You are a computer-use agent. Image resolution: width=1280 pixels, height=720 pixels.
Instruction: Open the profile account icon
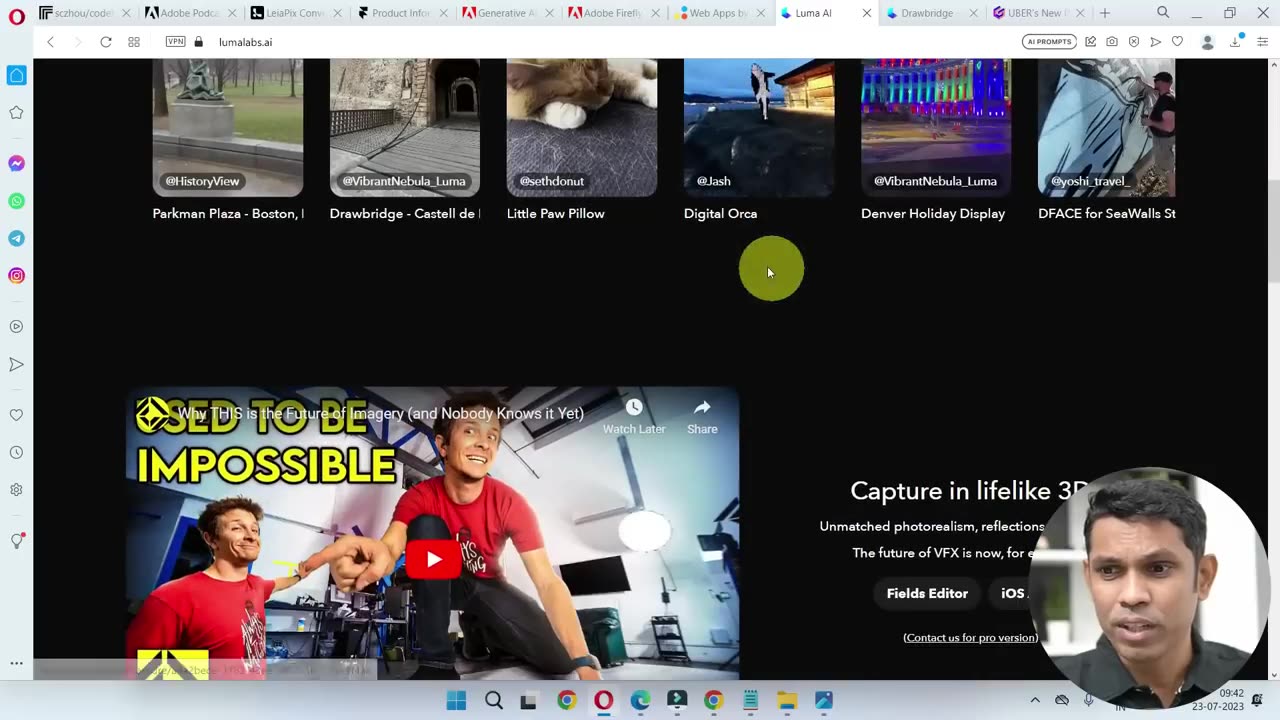click(x=1207, y=42)
